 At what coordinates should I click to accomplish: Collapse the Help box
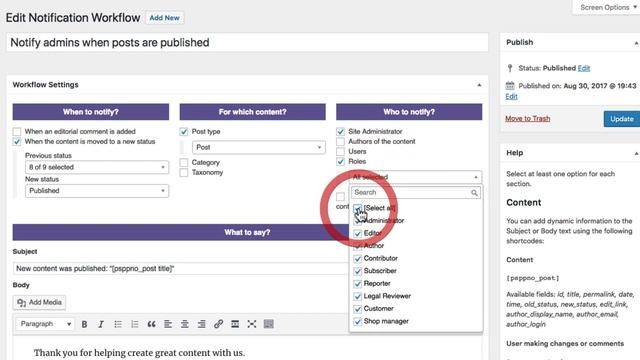coord(636,153)
